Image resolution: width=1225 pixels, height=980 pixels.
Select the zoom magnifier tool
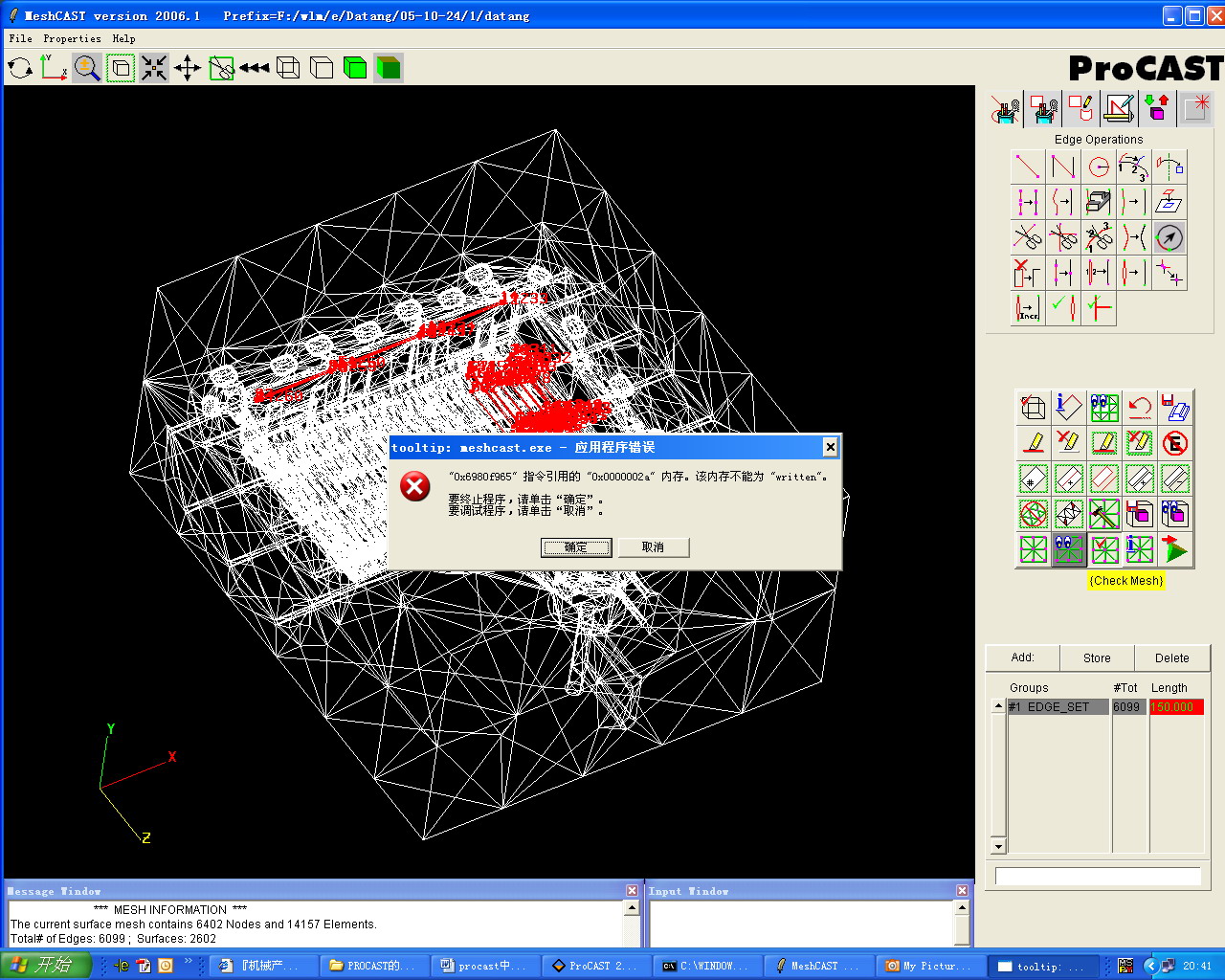87,68
